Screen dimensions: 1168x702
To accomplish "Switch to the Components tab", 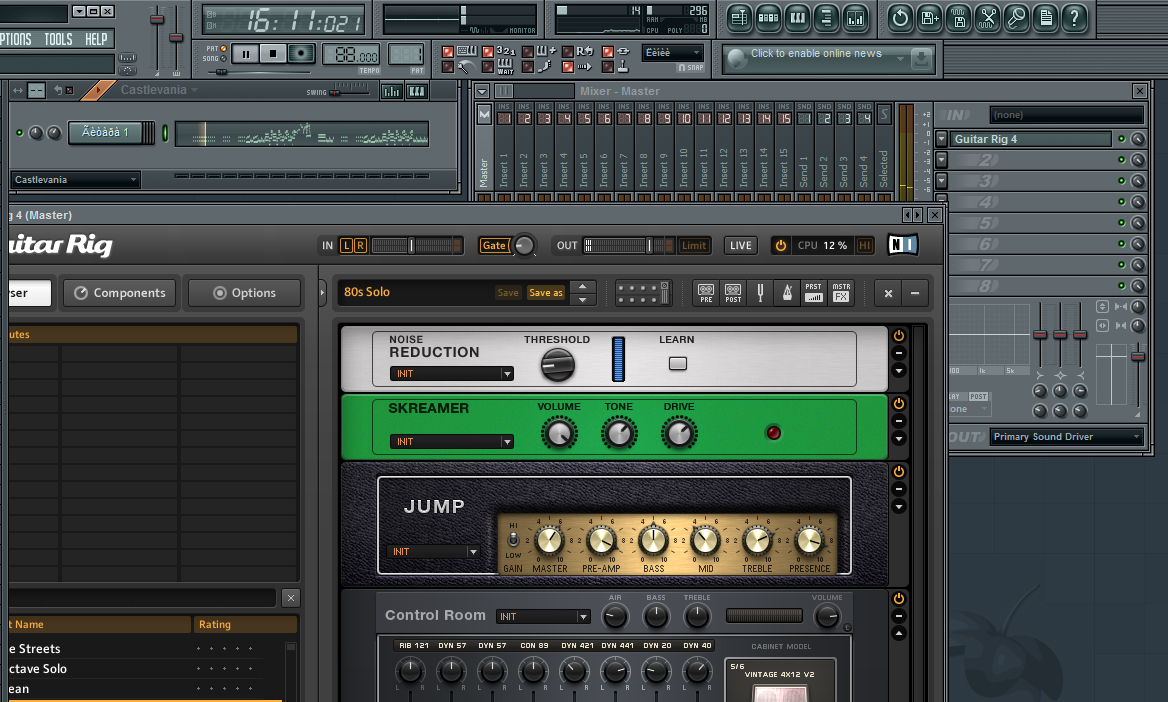I will click(120, 293).
